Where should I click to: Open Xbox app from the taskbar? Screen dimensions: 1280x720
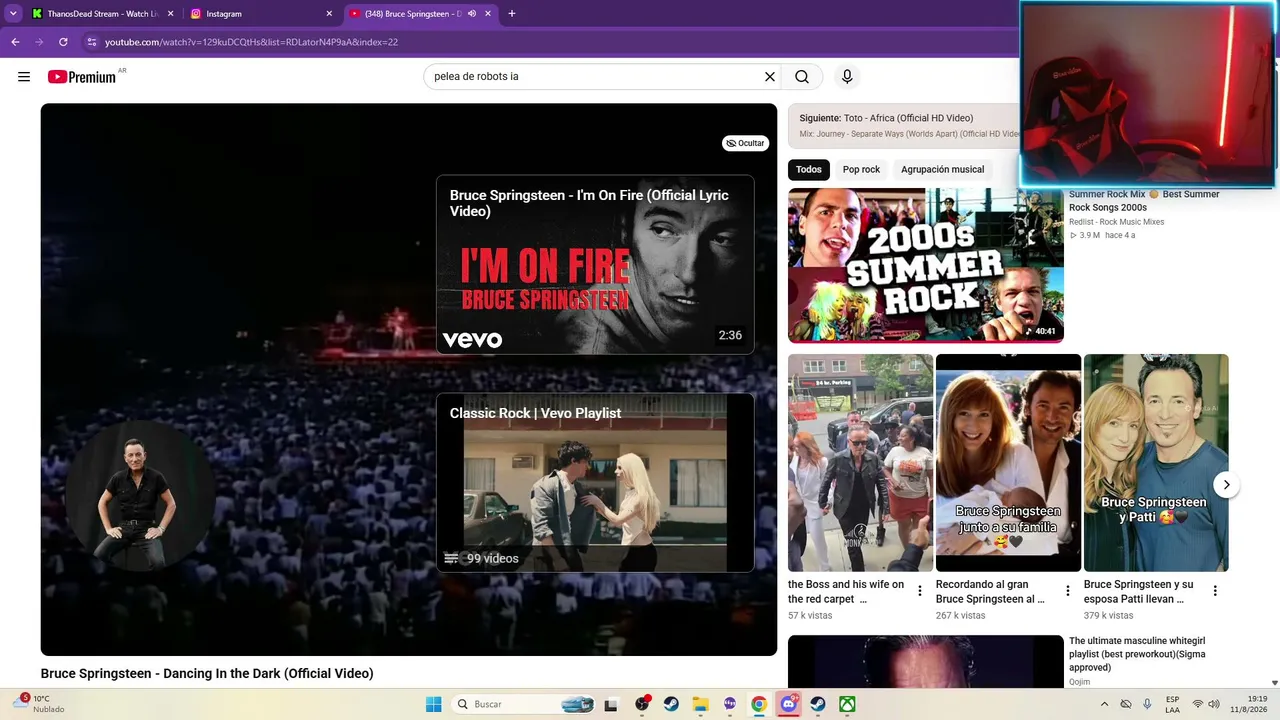pyautogui.click(x=847, y=704)
